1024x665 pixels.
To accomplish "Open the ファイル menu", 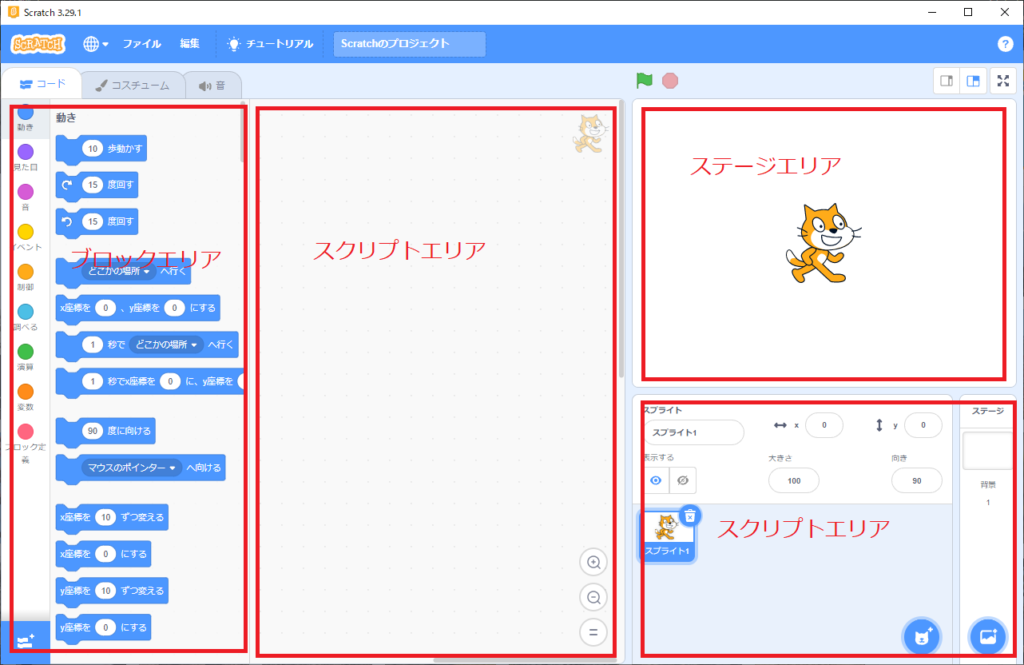I will pyautogui.click(x=141, y=44).
